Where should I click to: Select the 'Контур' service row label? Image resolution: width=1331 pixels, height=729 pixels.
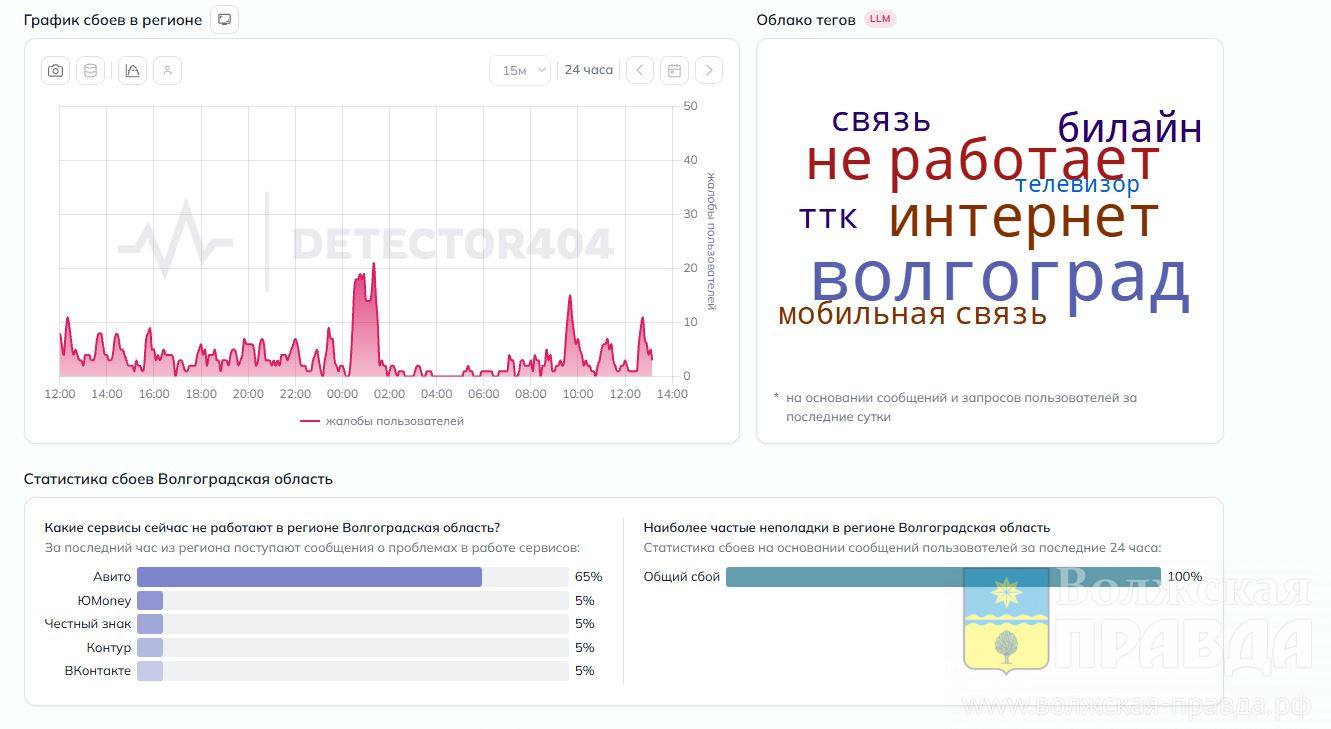109,647
